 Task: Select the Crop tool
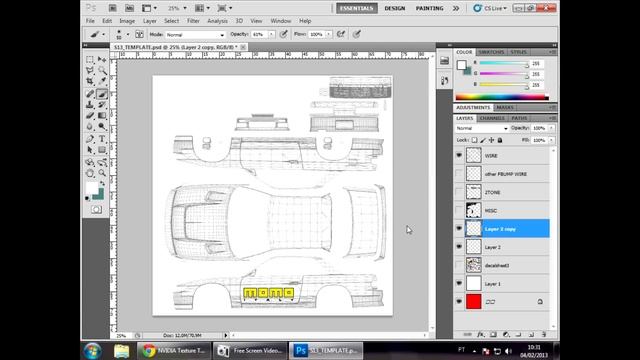(x=90, y=81)
